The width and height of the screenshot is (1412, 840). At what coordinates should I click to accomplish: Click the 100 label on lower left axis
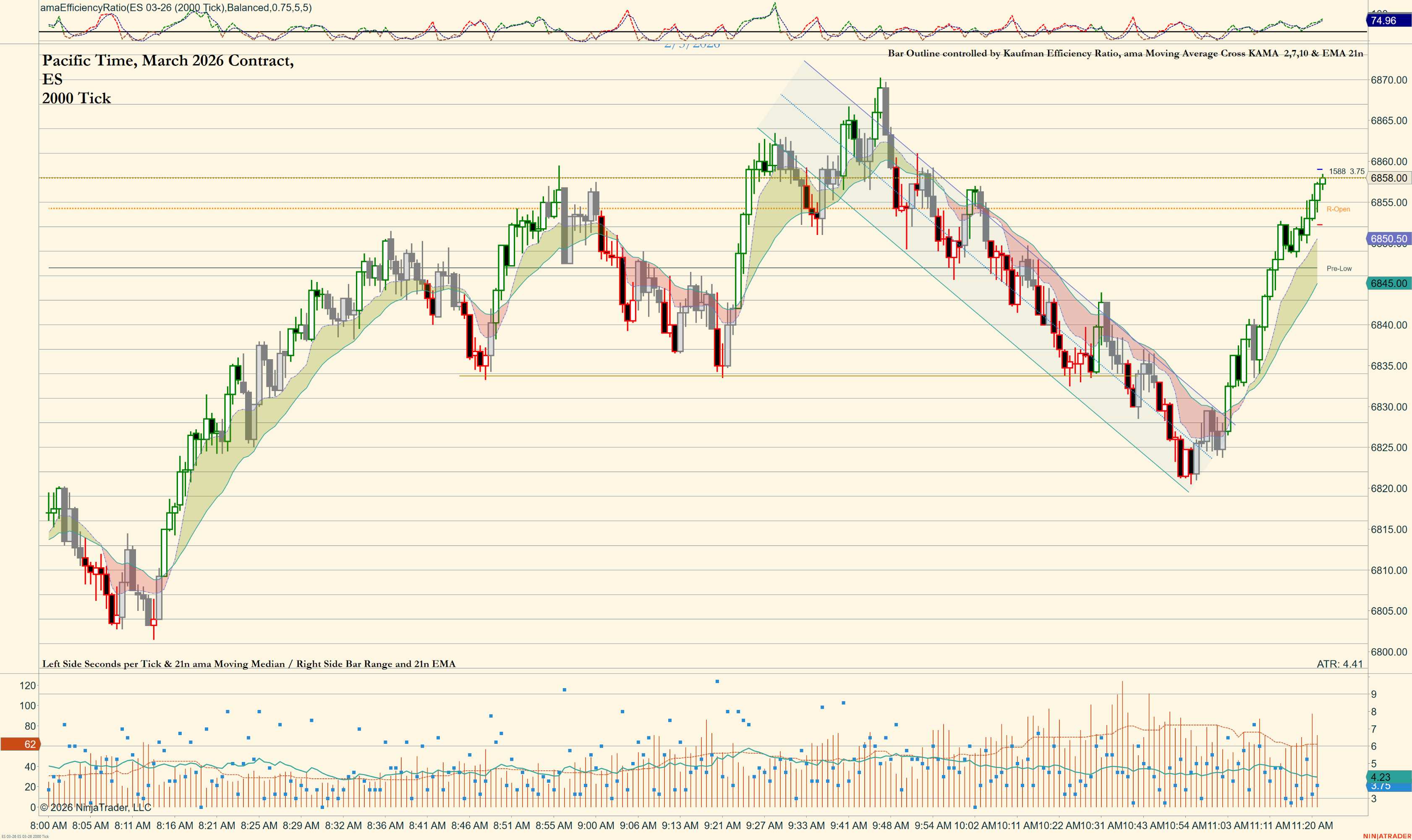[28, 705]
